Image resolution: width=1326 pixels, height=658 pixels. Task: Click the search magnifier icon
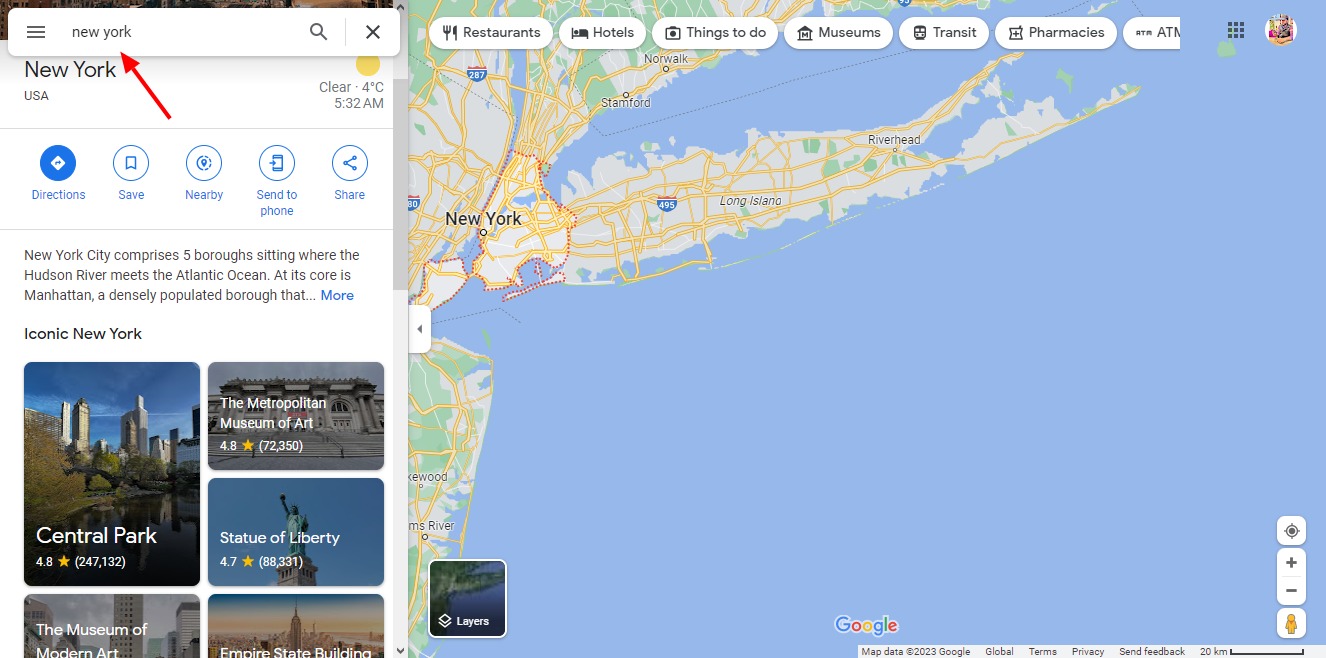pyautogui.click(x=318, y=32)
